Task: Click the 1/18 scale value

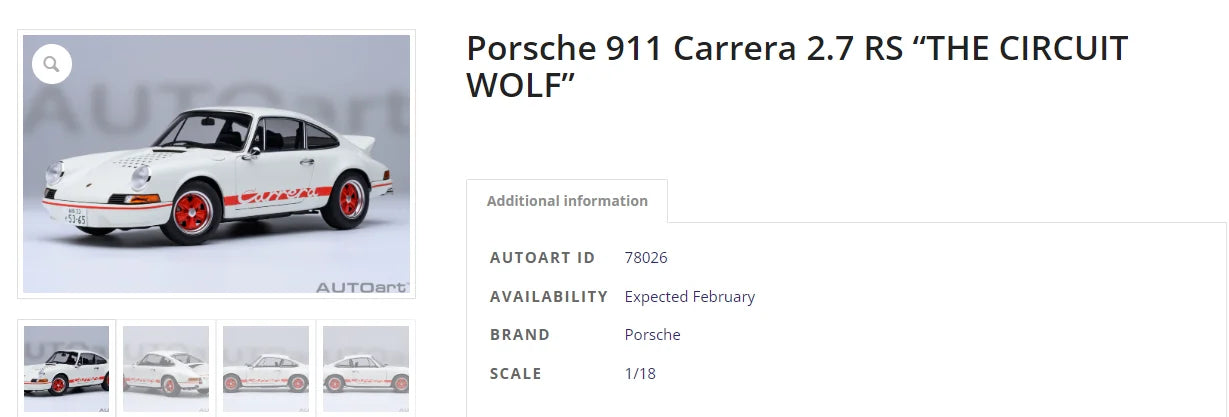Action: coord(640,374)
